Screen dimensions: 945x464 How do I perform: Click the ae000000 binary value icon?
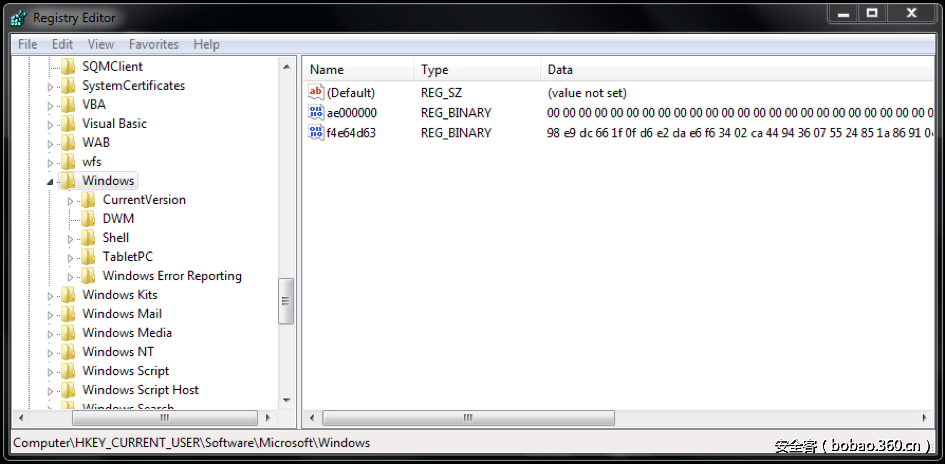click(316, 112)
